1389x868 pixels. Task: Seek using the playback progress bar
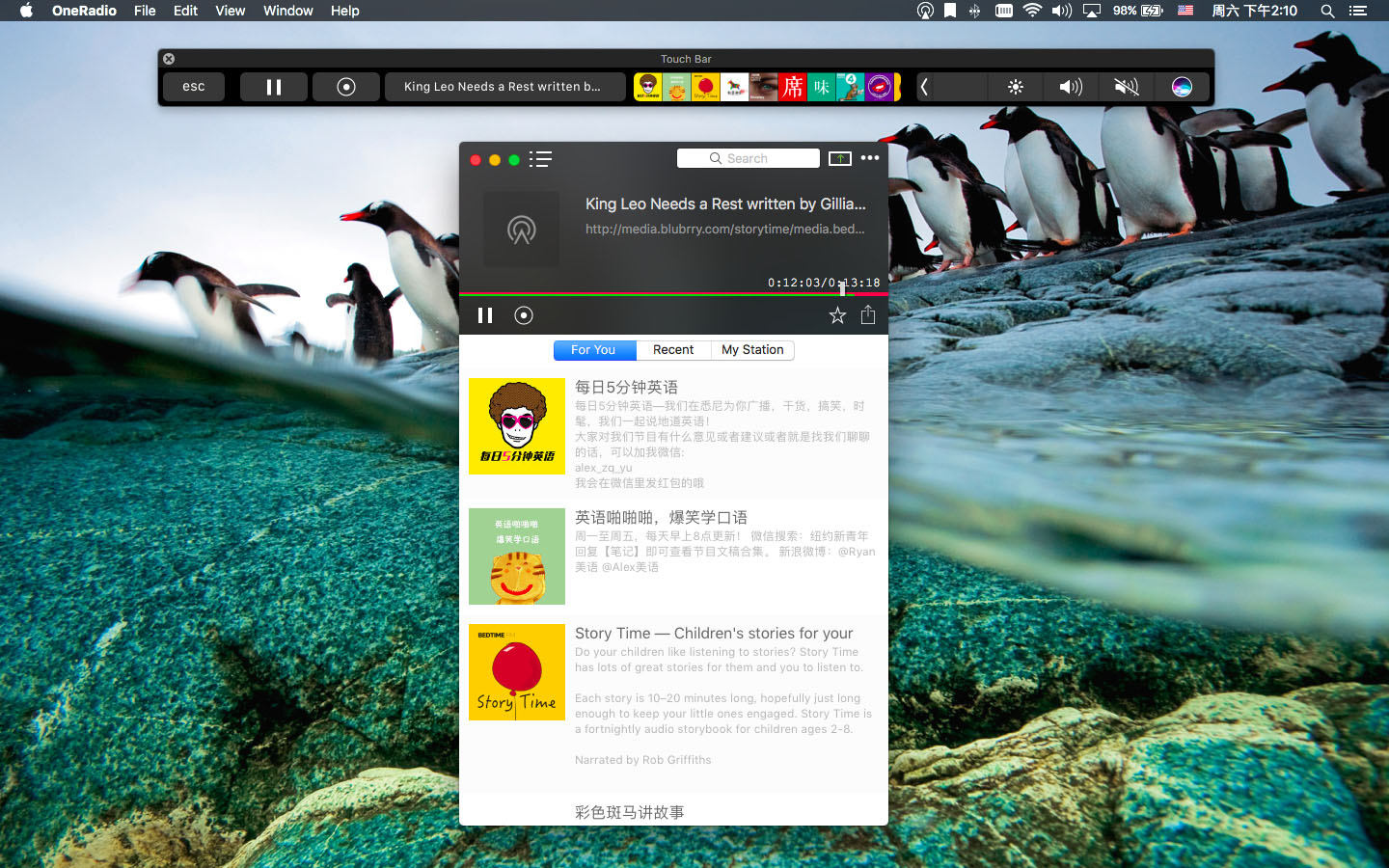673,294
